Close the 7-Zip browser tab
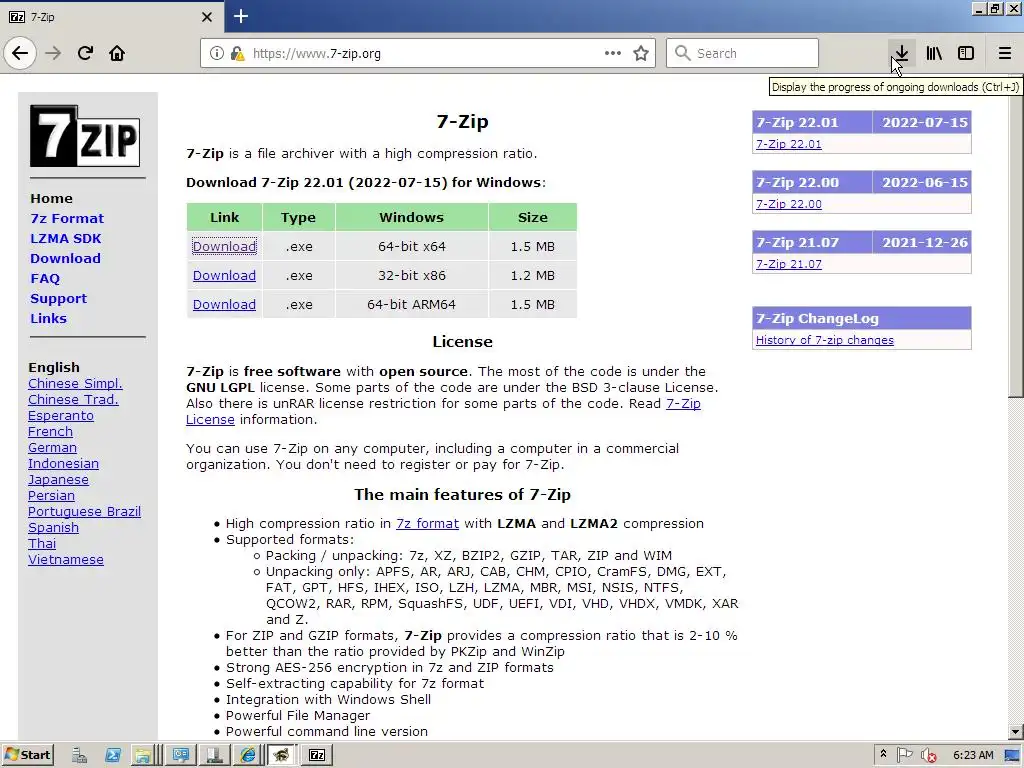The image size is (1024, 768). [207, 17]
